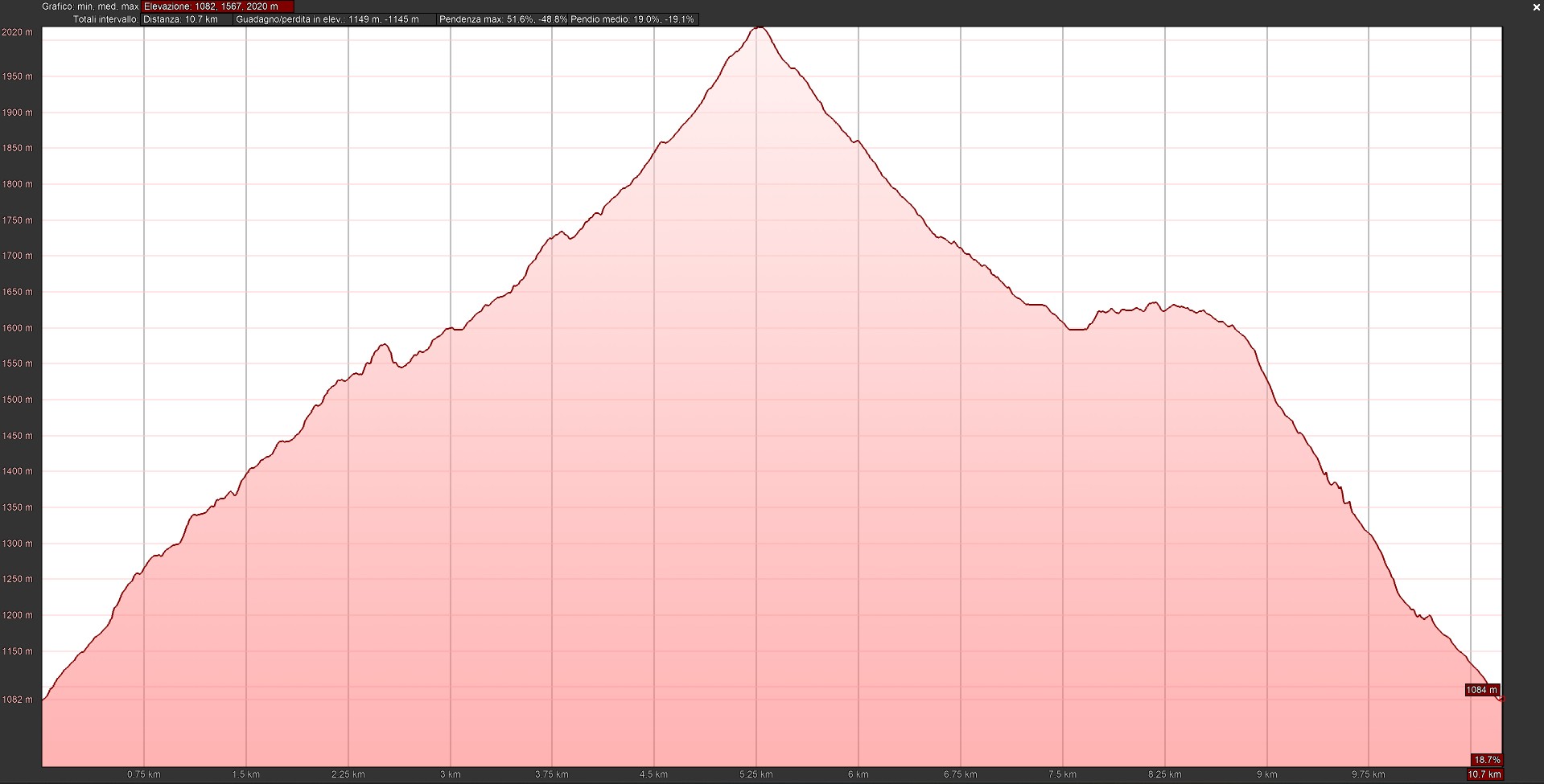Click the red 10.7 km tag on the distance axis

click(1484, 774)
